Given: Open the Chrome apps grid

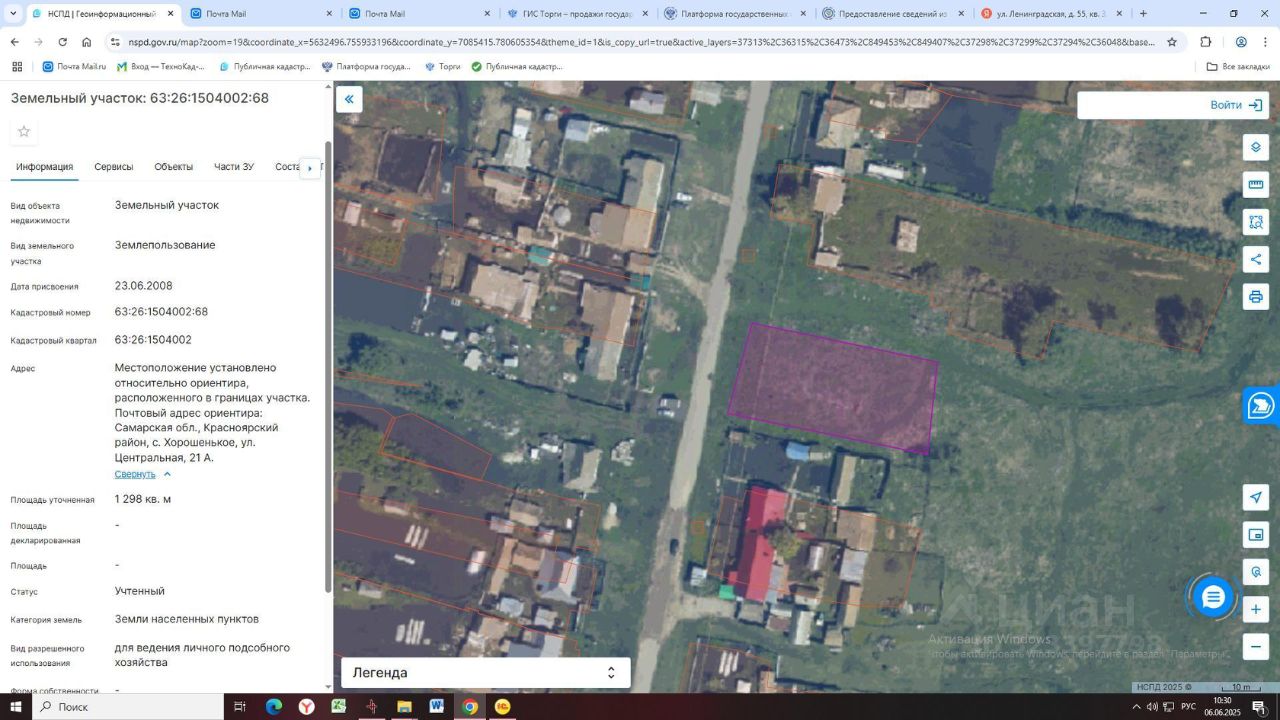Looking at the screenshot, I should pyautogui.click(x=17, y=66).
